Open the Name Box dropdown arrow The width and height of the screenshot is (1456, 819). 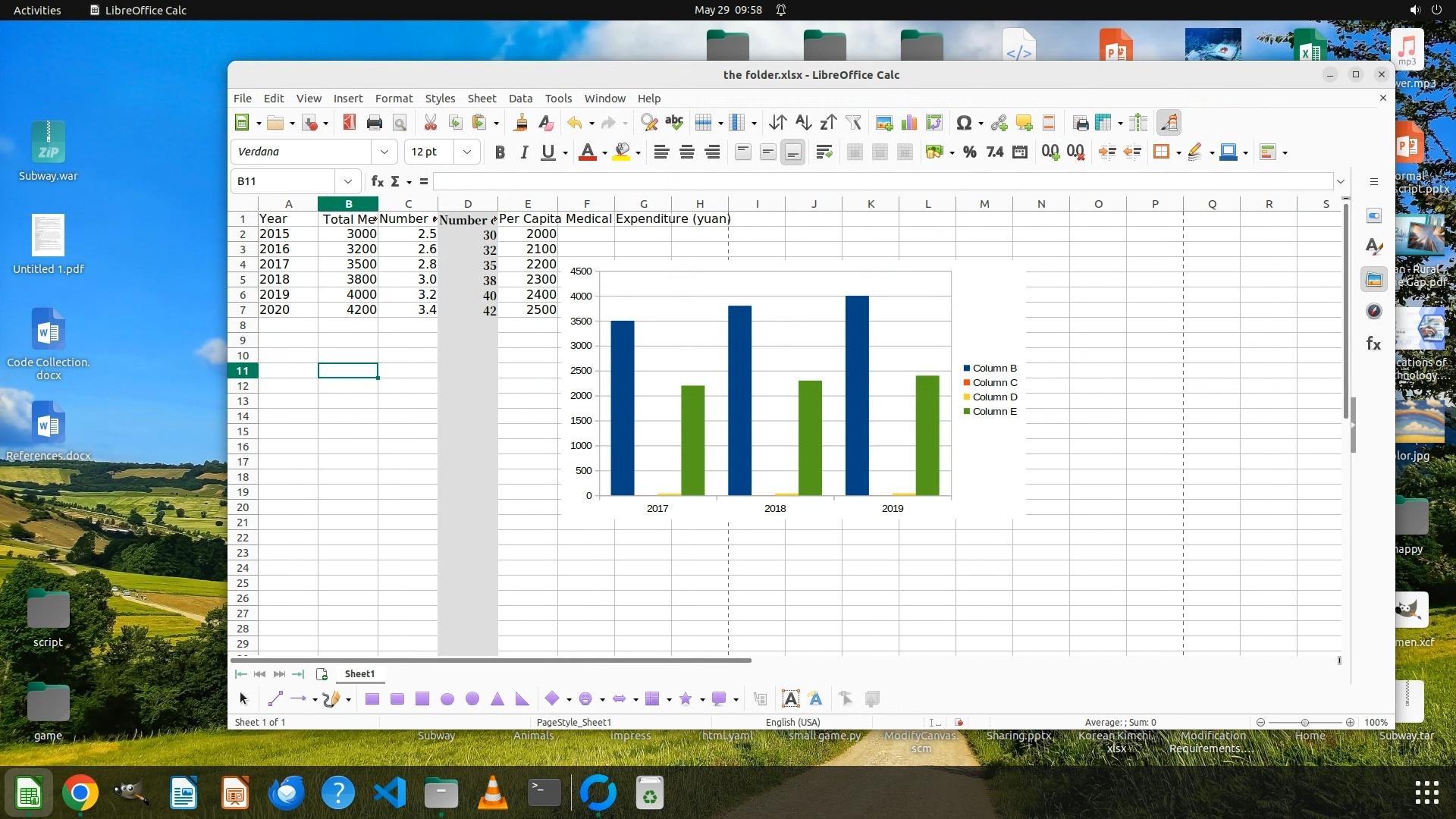[347, 181]
